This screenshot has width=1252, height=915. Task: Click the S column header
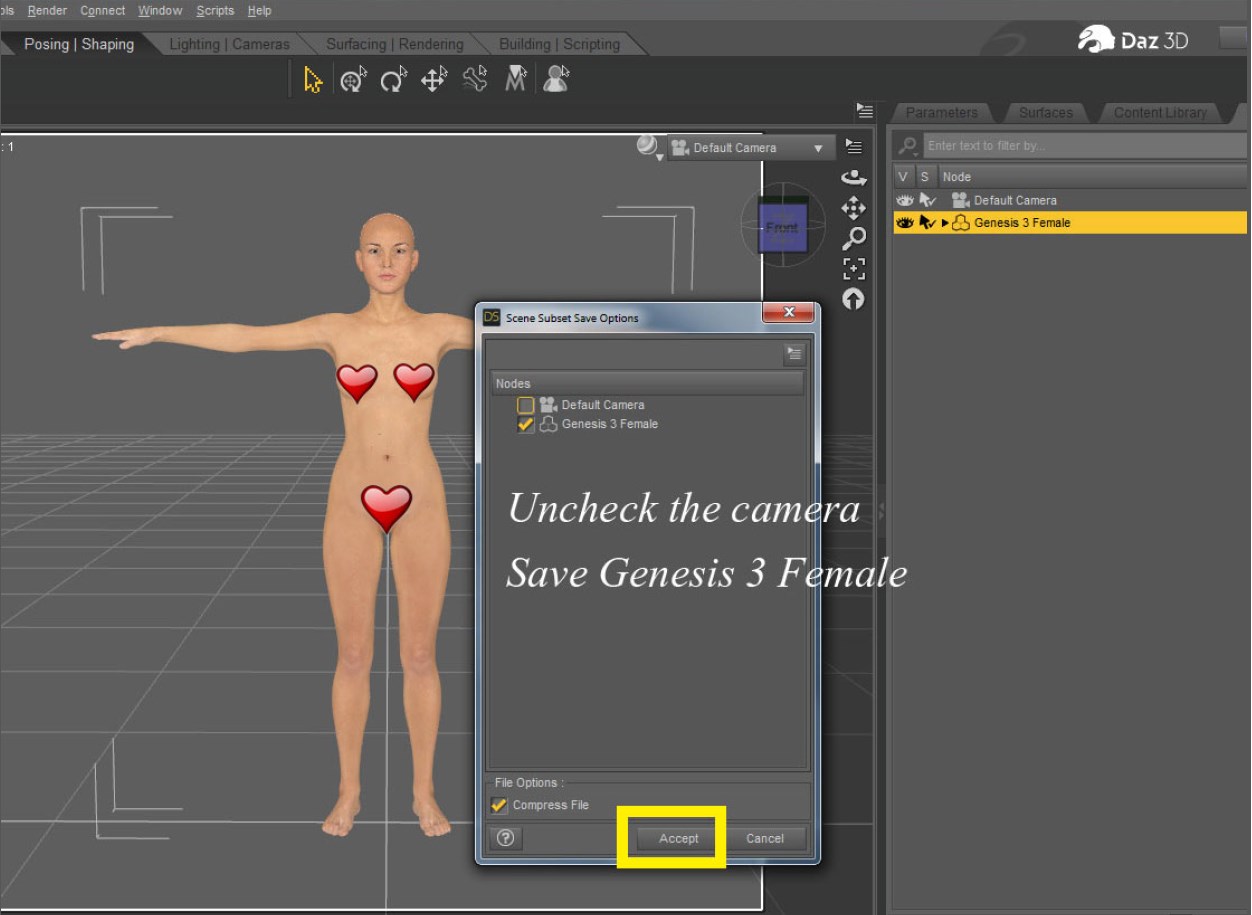point(925,177)
